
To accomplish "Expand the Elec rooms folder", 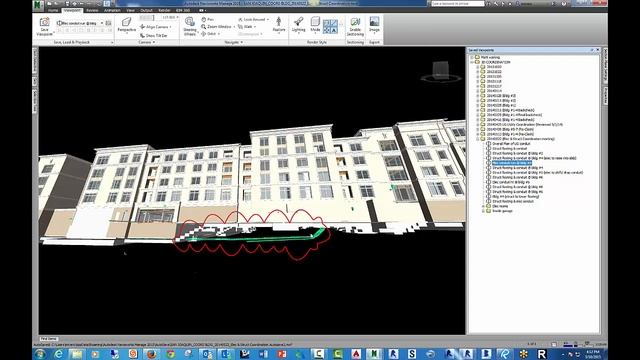I will pos(483,206).
